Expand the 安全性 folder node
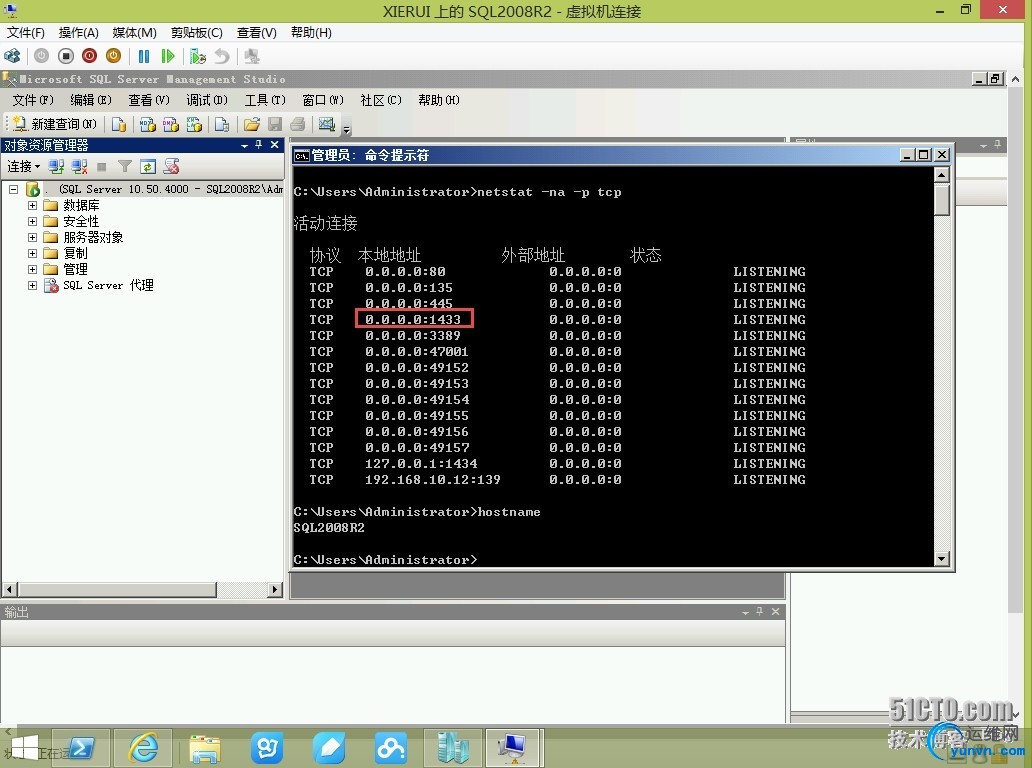This screenshot has height=768, width=1032. pos(32,221)
